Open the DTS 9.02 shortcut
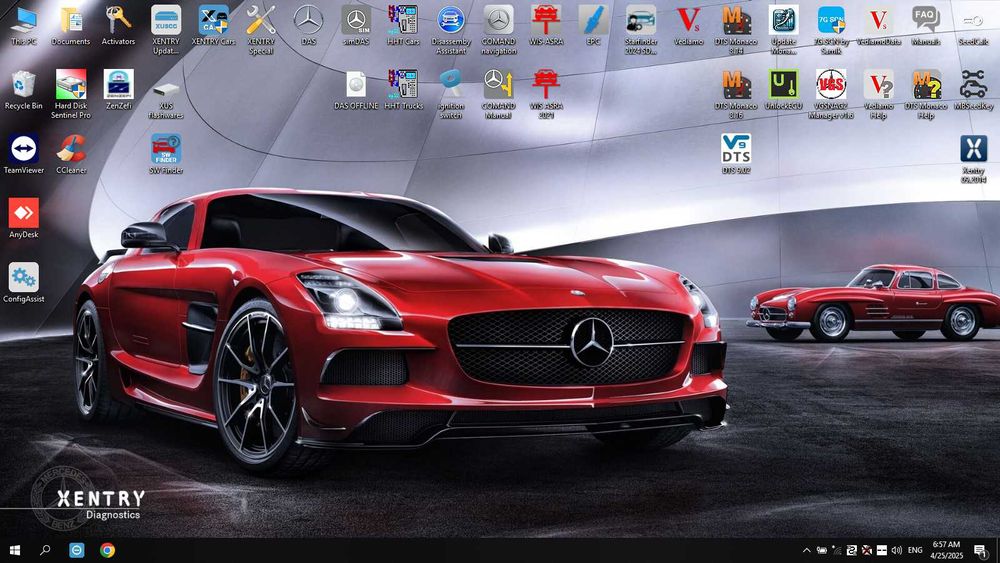This screenshot has height=563, width=1000. click(736, 154)
